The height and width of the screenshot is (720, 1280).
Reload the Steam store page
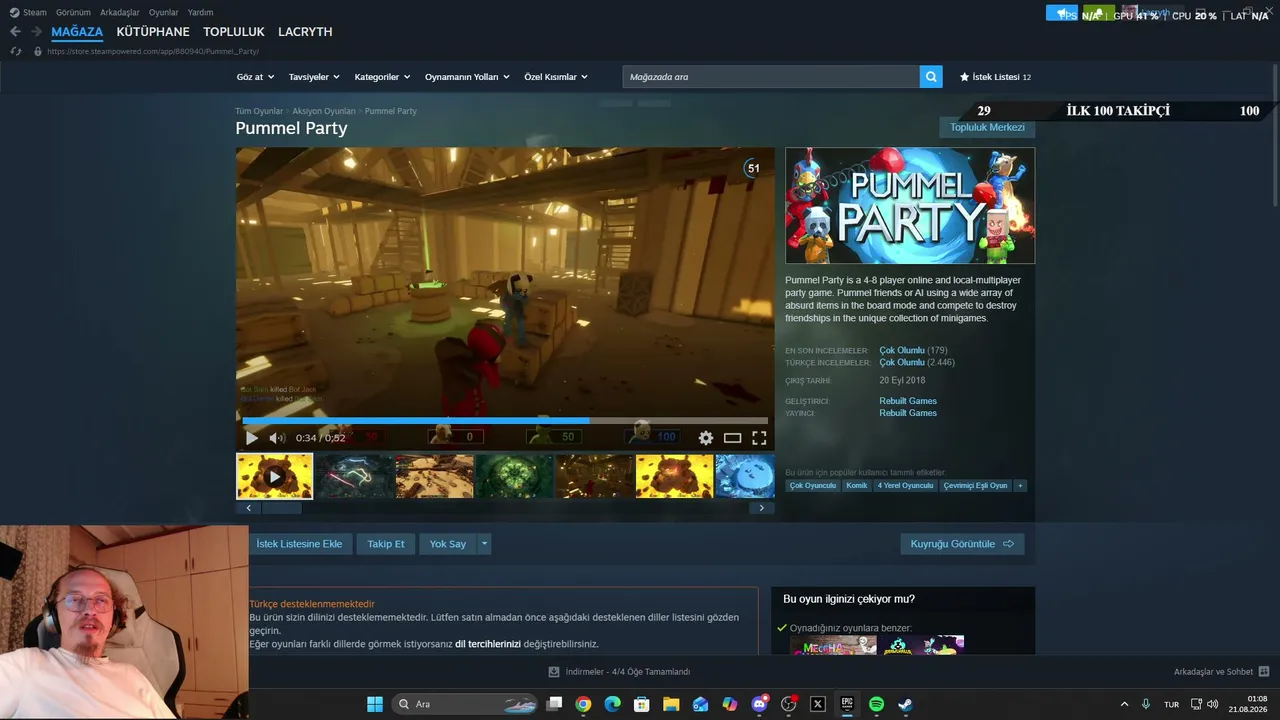point(15,51)
